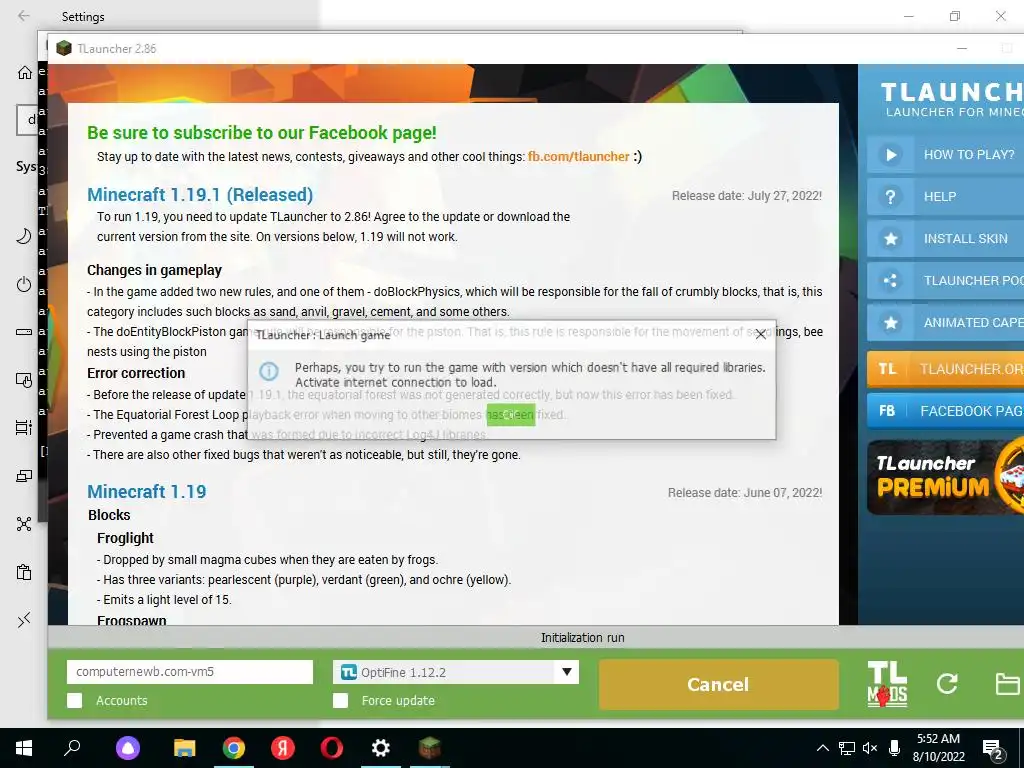
Task: Click the star icon beside Install Skin
Action: click(890, 238)
